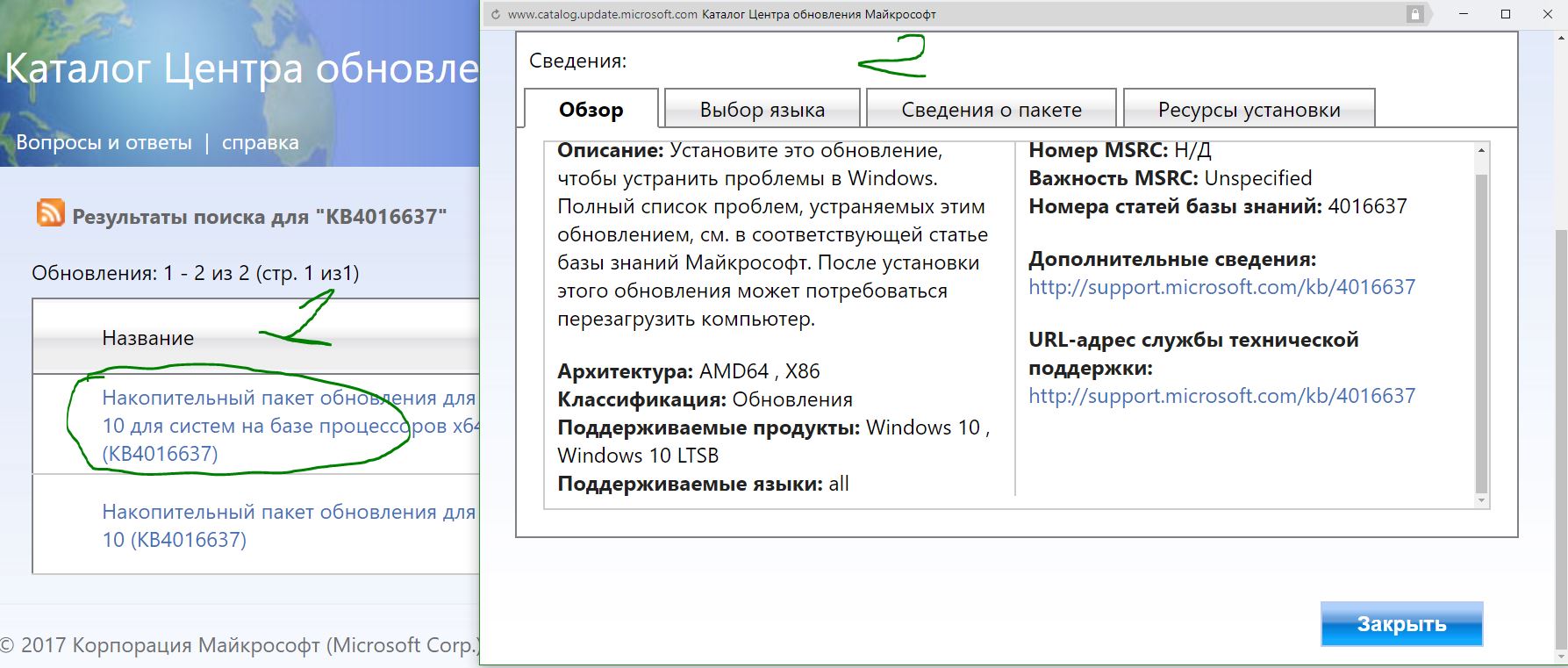
Task: Open the Дополнительные сведения support link
Action: click(x=1221, y=287)
